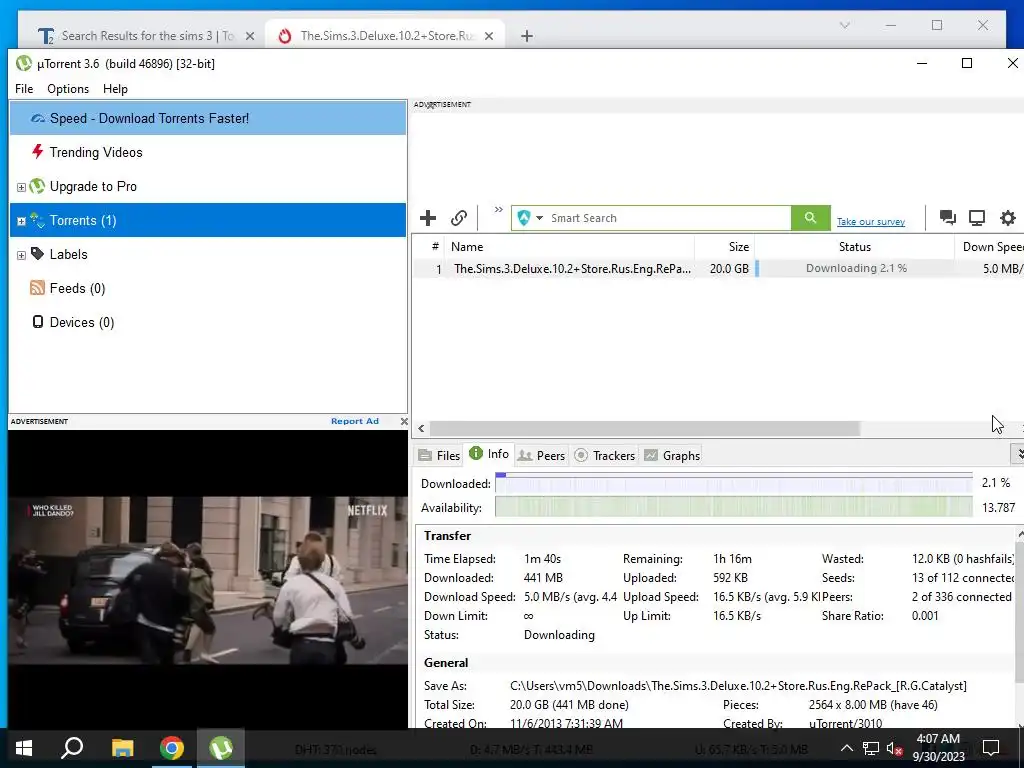Click the green search magnifier button
The image size is (1024, 768).
pyautogui.click(x=810, y=218)
